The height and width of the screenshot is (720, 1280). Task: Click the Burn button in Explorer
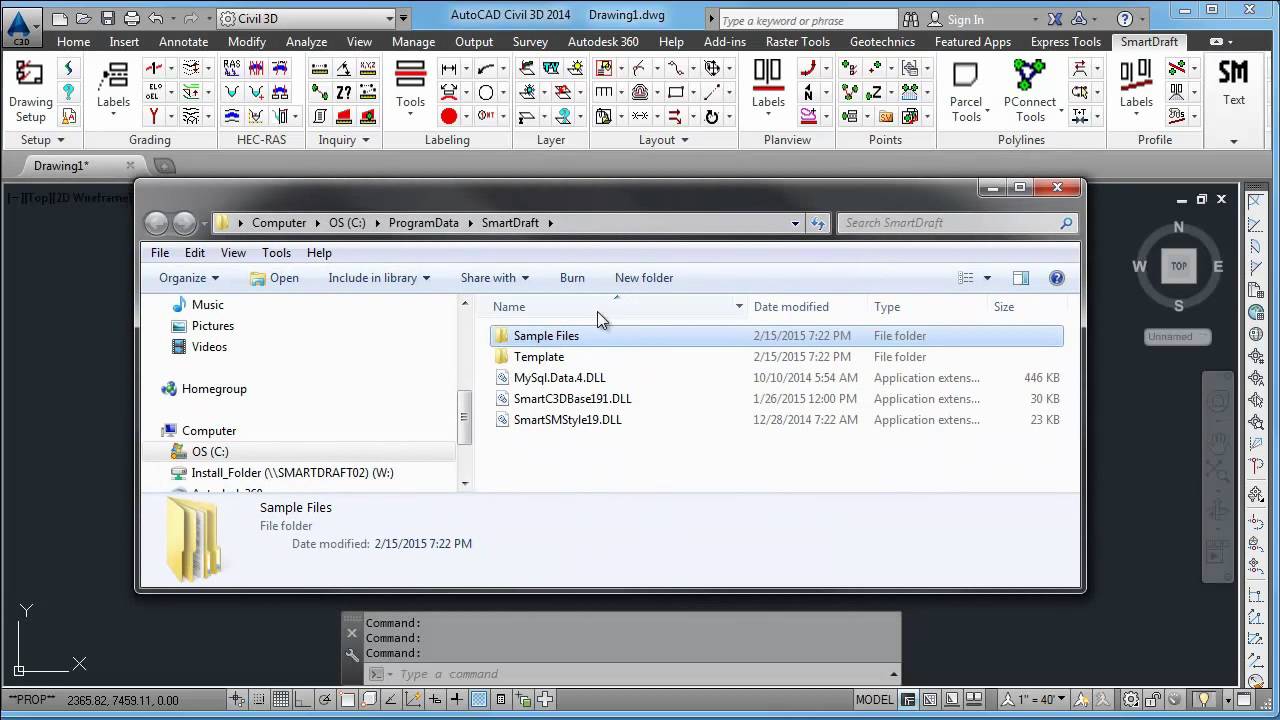(x=572, y=278)
